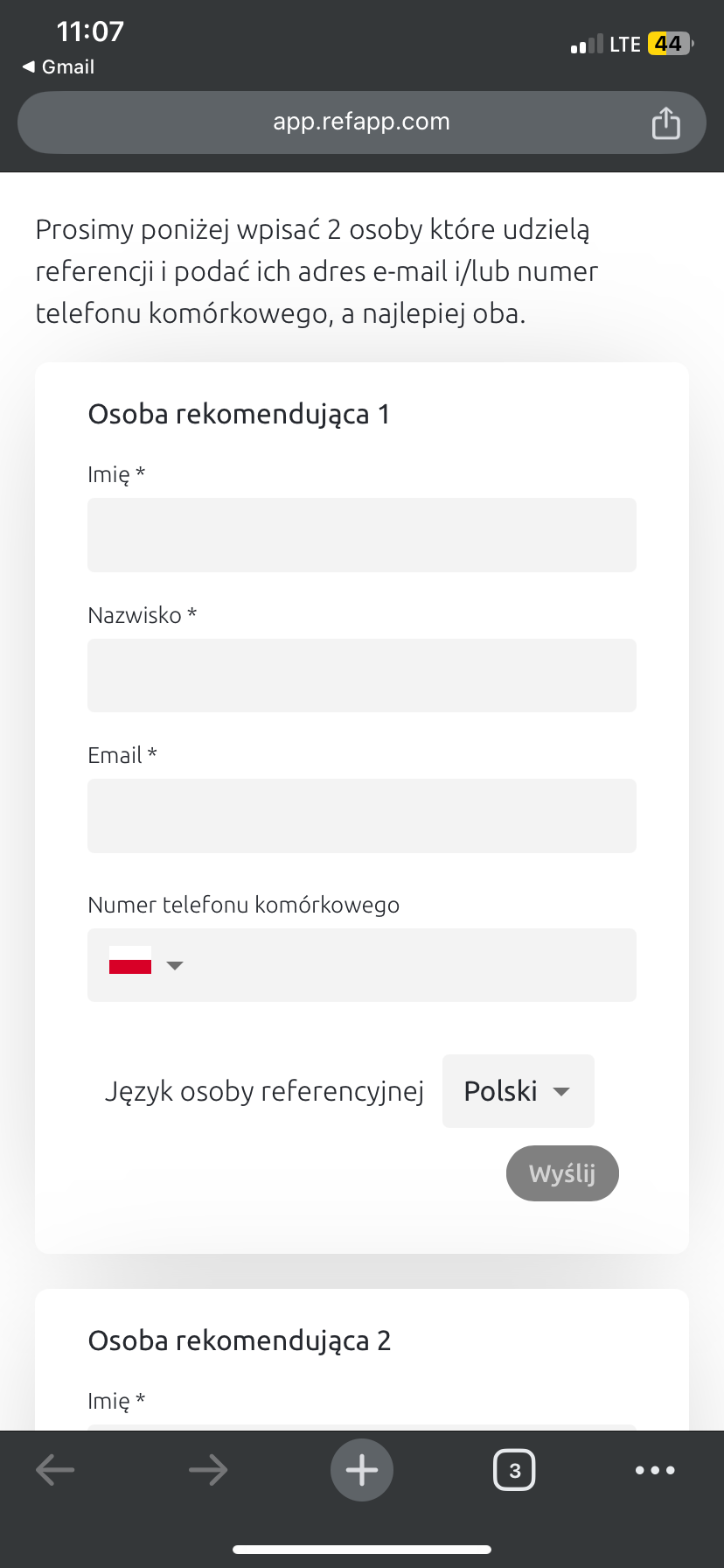Viewport: 724px width, 1568px height.
Task: Click the Nazwisko input field
Action: click(x=362, y=675)
